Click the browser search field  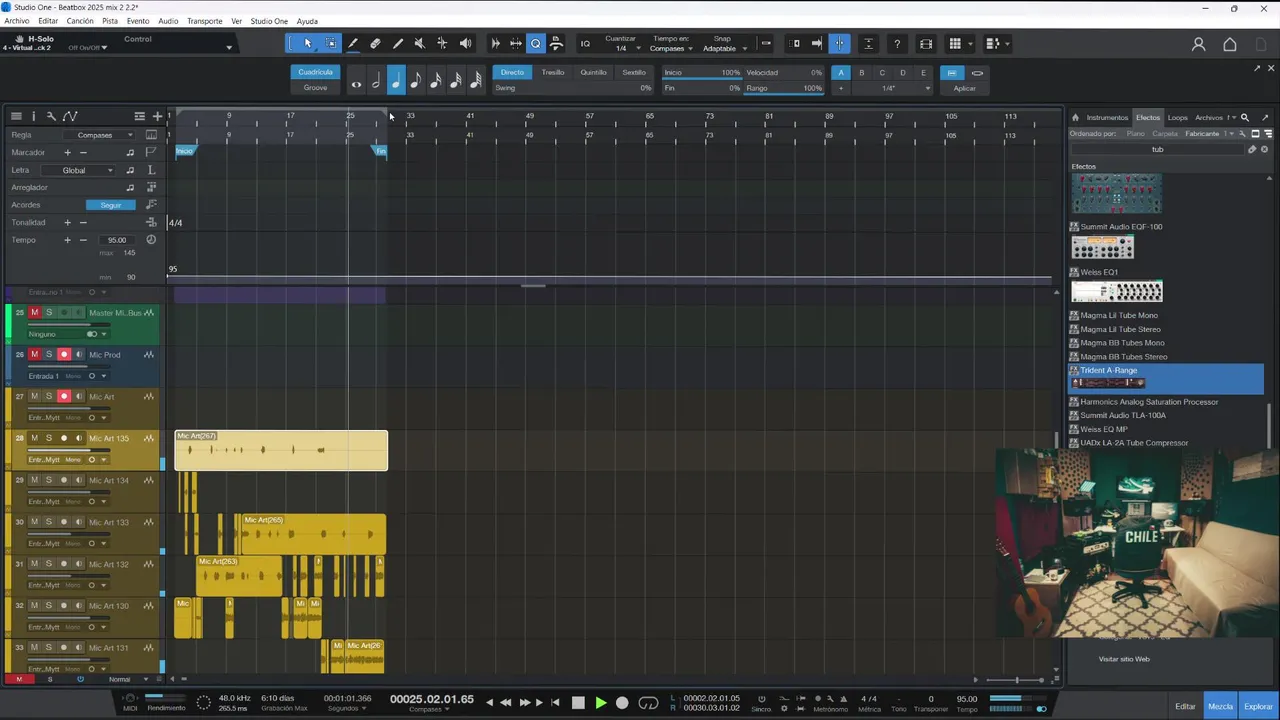point(1160,149)
